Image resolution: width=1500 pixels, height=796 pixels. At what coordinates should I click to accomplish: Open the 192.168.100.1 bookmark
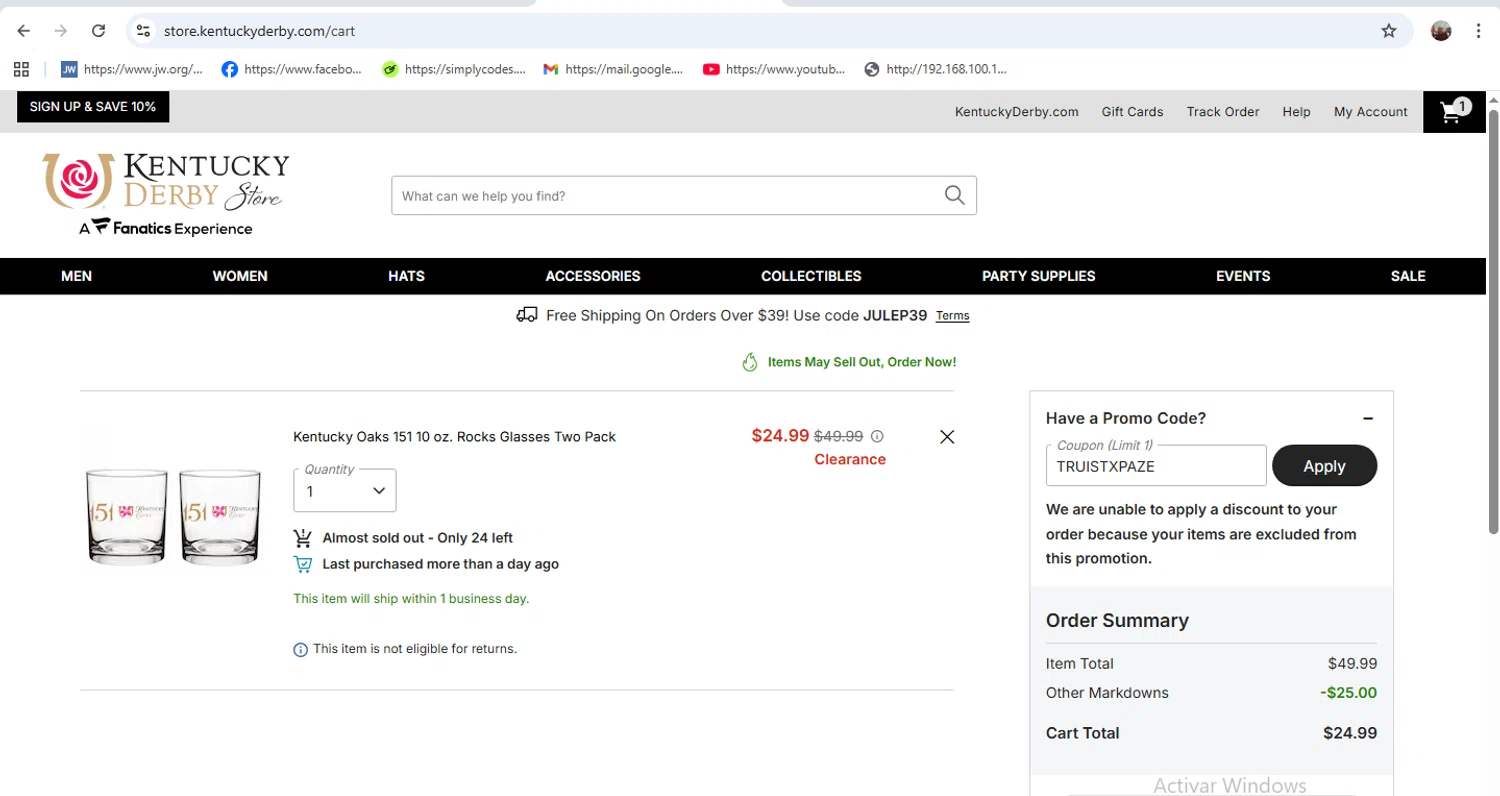pos(936,69)
